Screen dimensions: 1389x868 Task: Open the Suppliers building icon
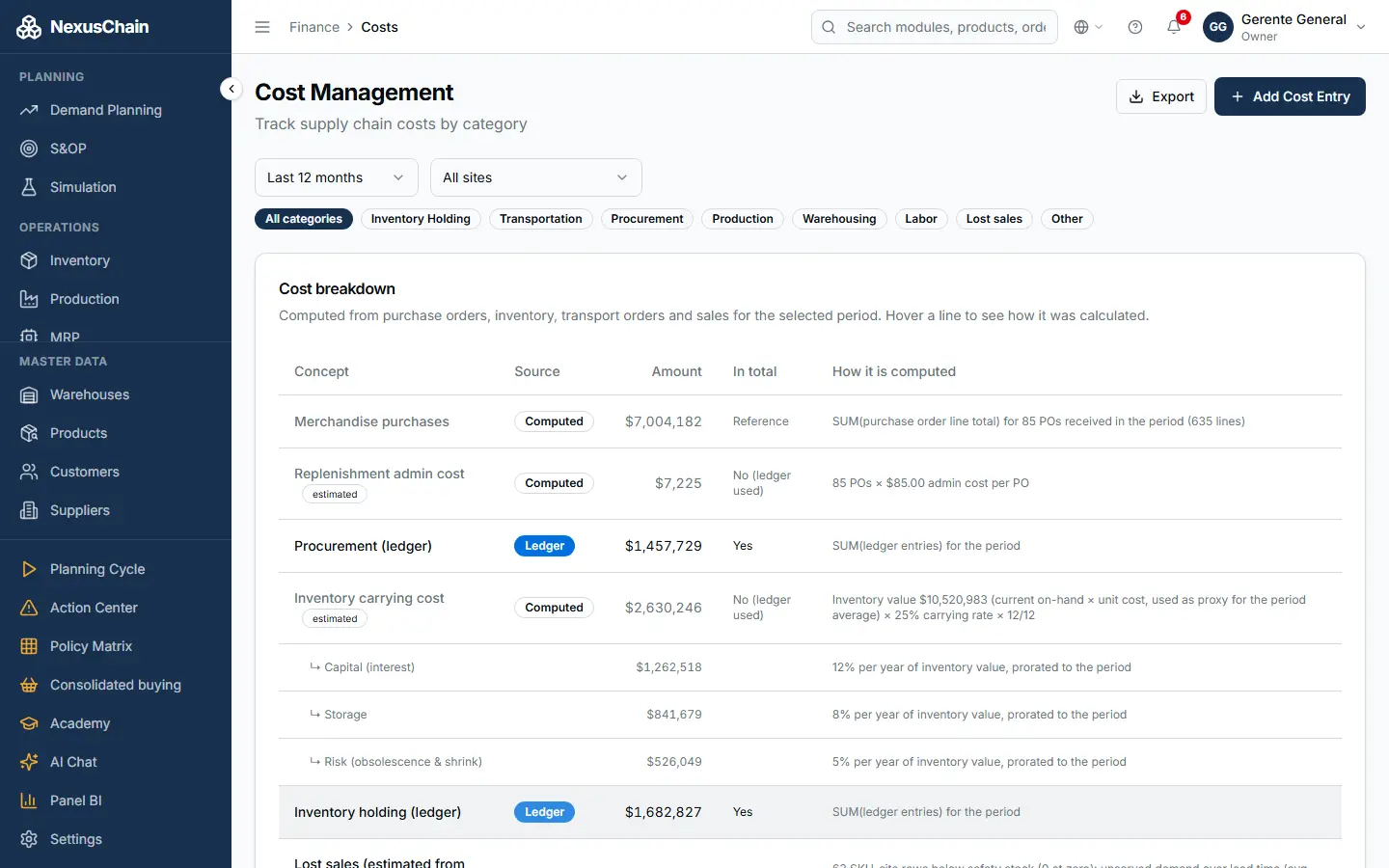pos(29,510)
